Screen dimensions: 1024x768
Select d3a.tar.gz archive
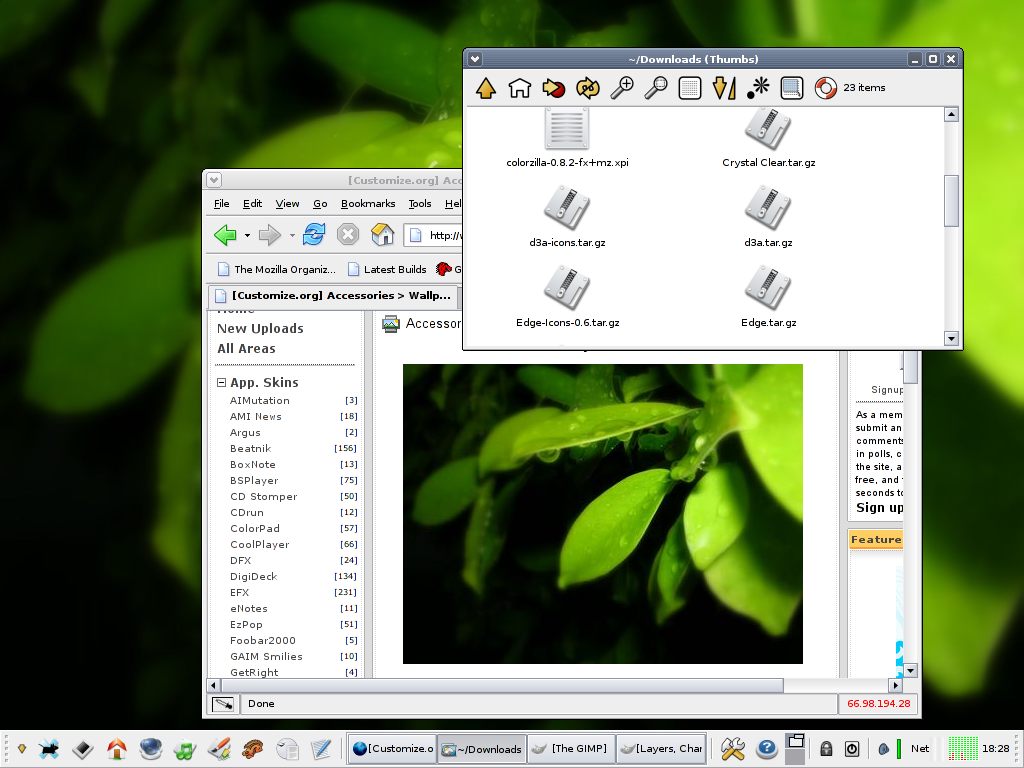(x=769, y=217)
